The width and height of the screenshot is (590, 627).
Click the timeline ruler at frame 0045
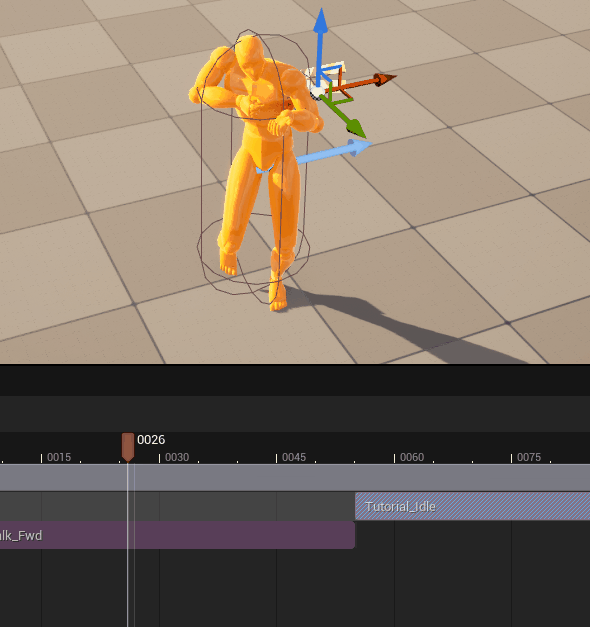coord(294,457)
